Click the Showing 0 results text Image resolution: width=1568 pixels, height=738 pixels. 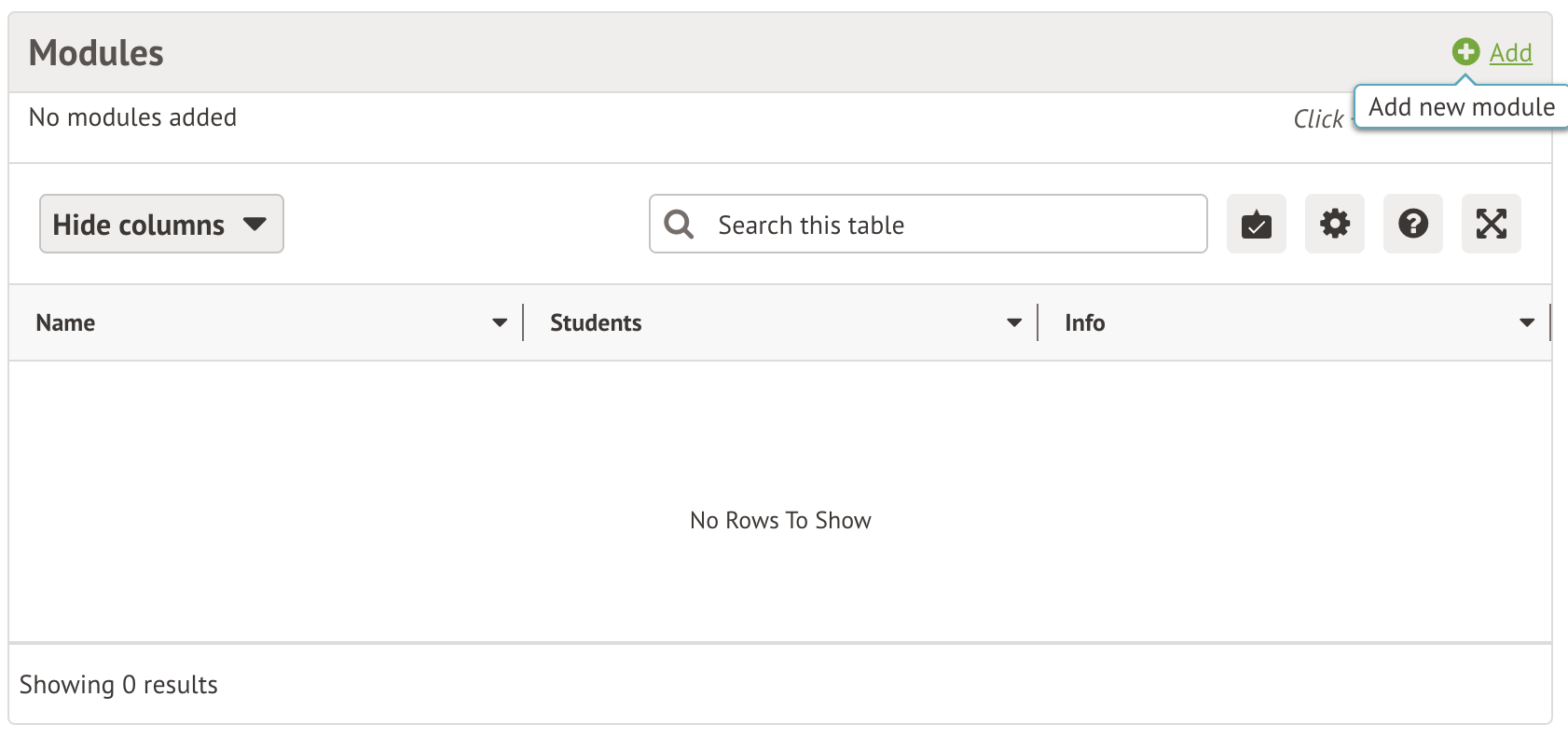click(x=119, y=684)
